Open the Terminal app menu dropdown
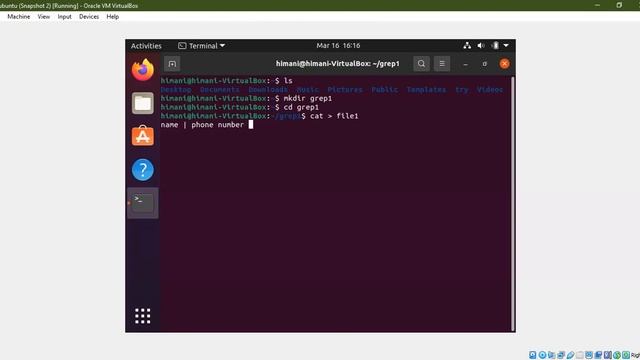 [202, 46]
